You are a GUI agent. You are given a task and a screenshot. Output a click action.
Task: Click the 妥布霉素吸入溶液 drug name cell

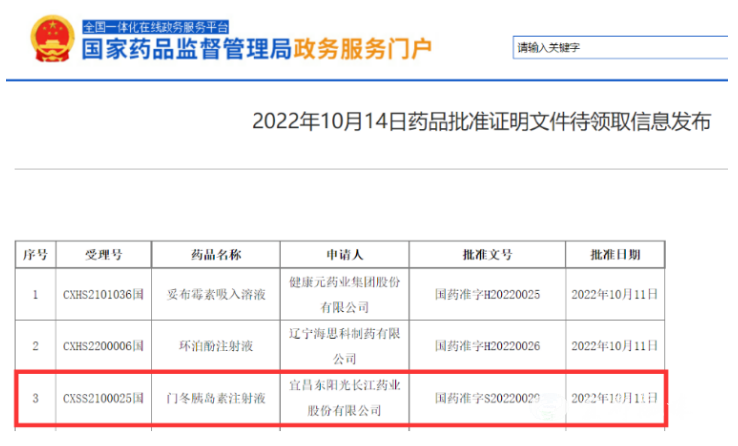216,295
